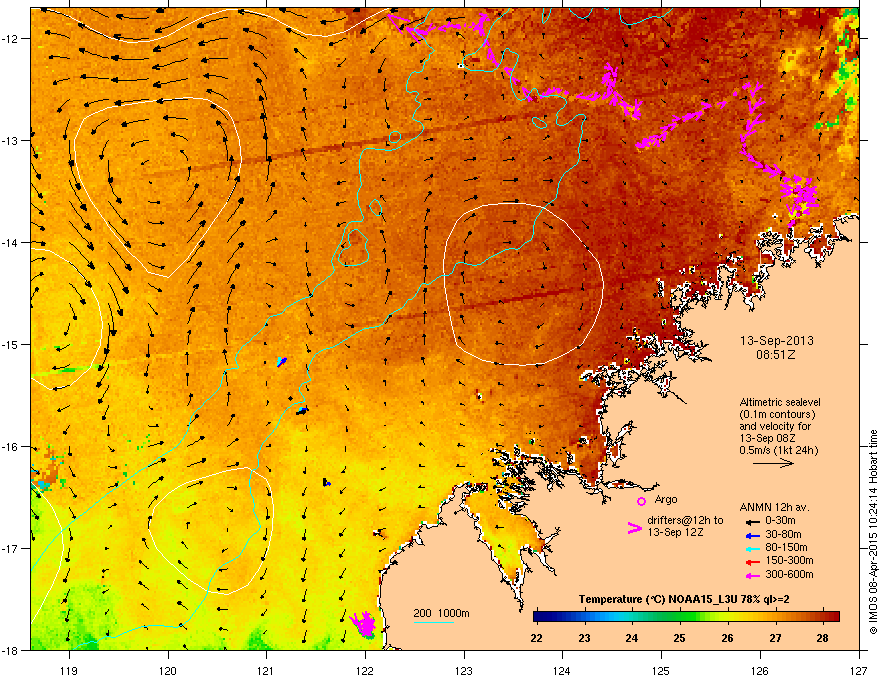Click the color bar tick label 27
880x680 pixels.
tap(775, 638)
